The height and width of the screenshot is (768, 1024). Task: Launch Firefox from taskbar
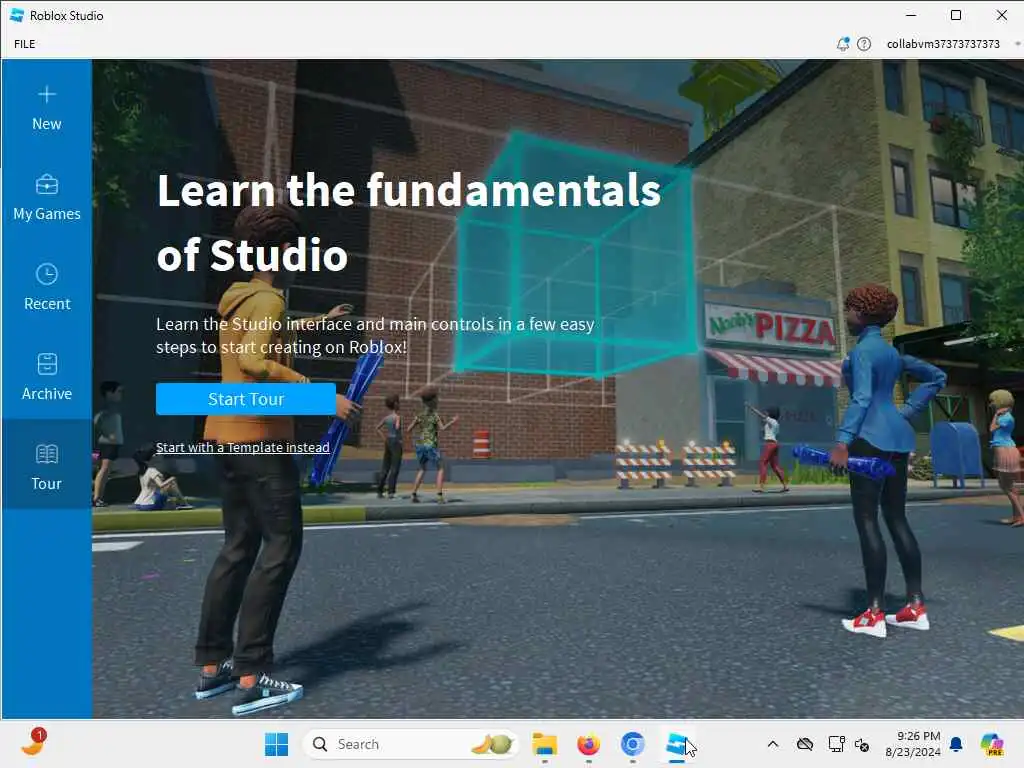pyautogui.click(x=588, y=744)
